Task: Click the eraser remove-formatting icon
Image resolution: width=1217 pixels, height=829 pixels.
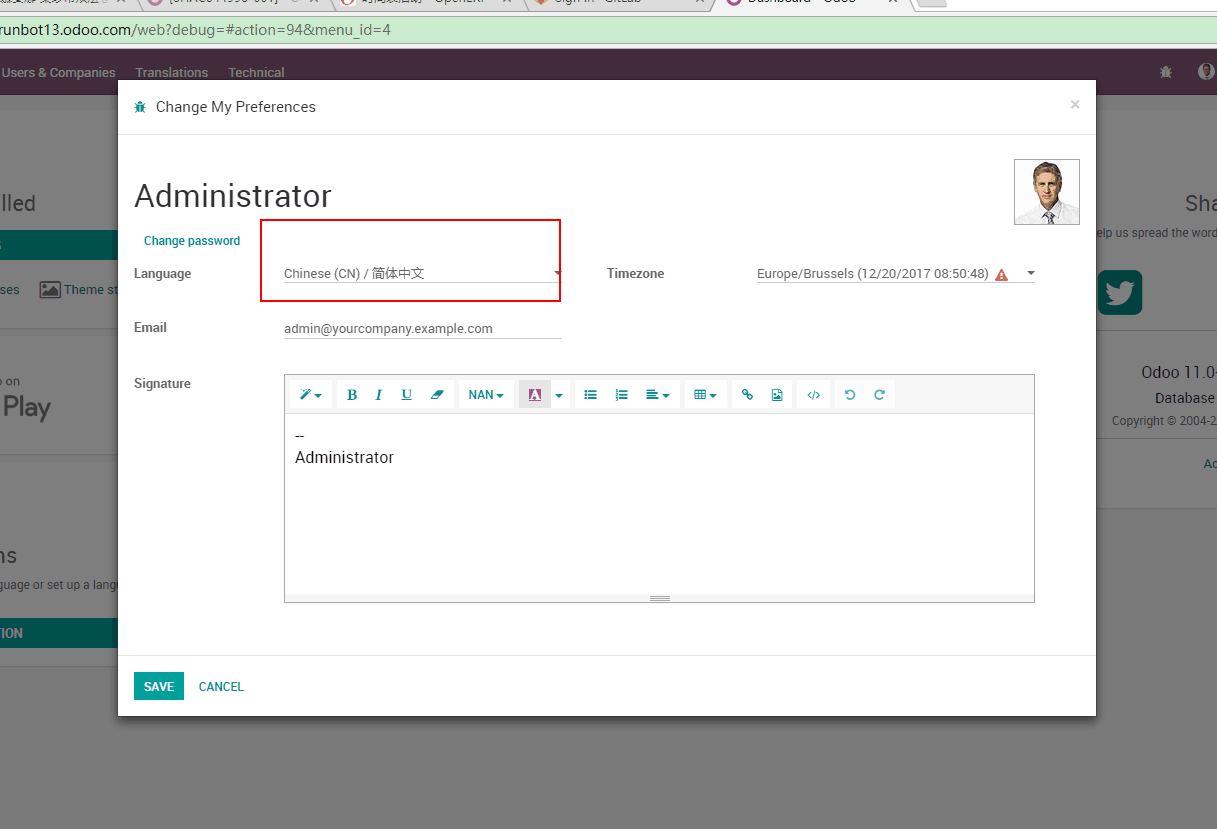Action: [x=436, y=395]
